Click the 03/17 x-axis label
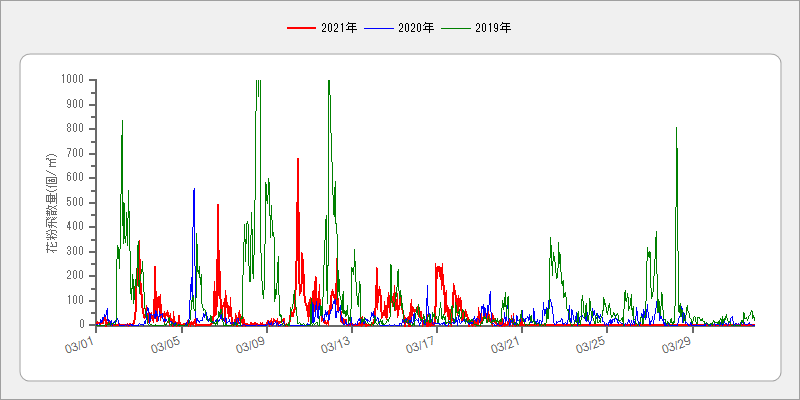 421,345
